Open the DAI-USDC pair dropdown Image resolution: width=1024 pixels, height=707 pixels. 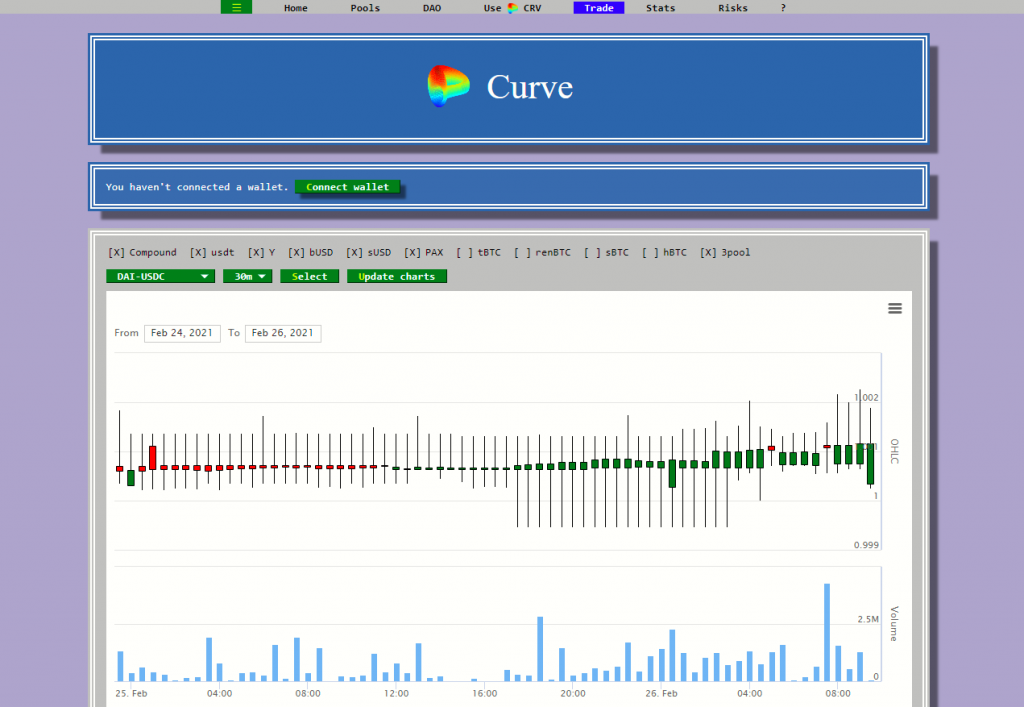tap(159, 276)
